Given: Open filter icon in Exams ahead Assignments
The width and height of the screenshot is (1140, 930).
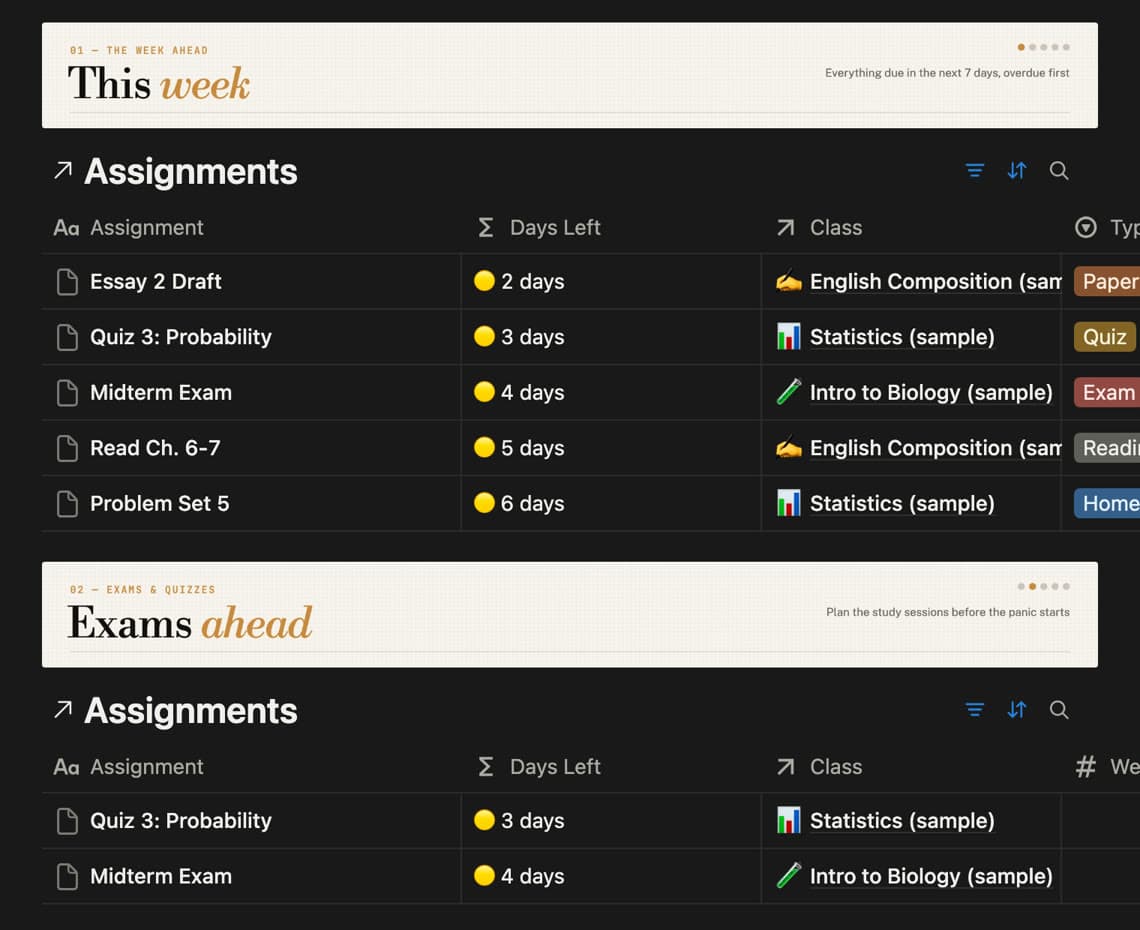Looking at the screenshot, I should 974,709.
